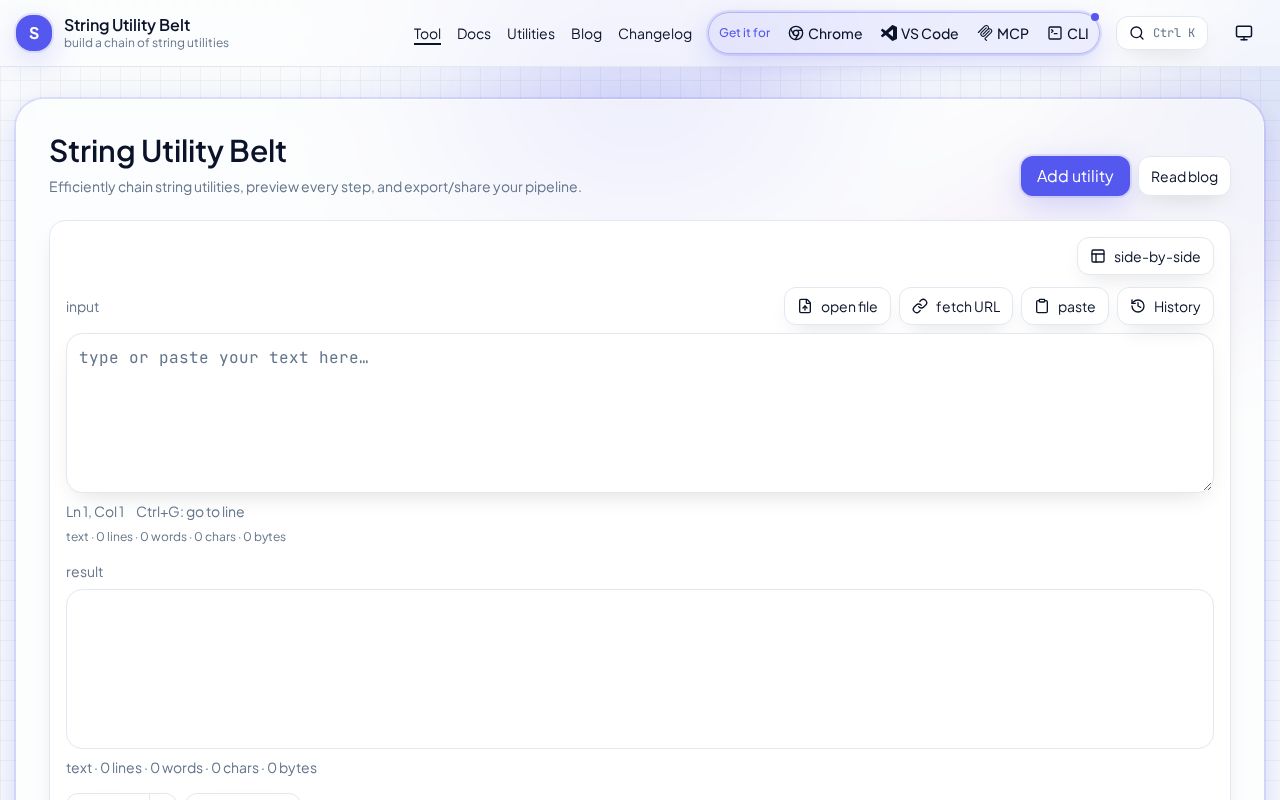Get the VS Code extension
Viewport: 1280px width, 800px height.
919,33
